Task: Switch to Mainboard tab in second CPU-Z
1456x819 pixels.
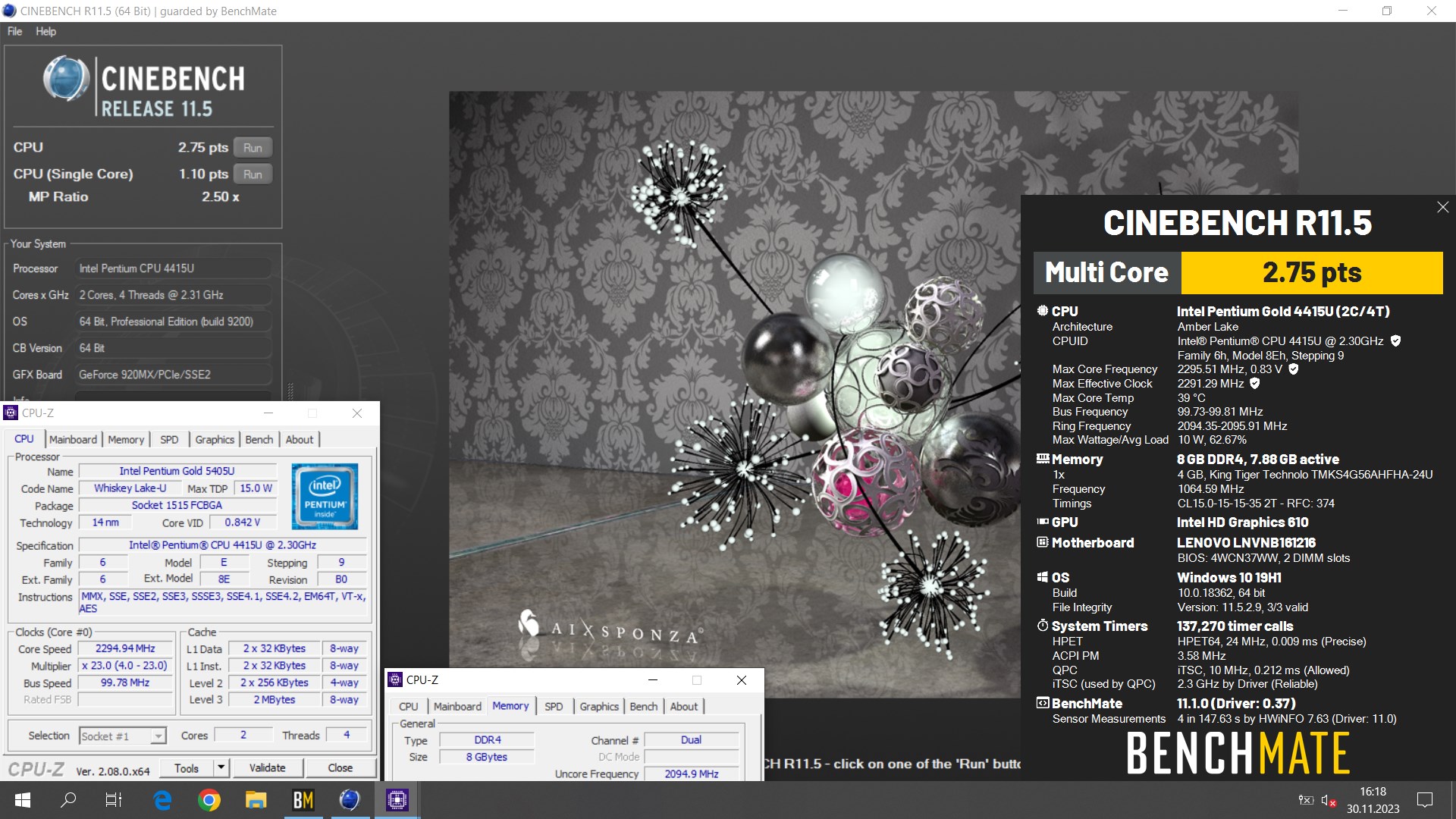Action: 457,707
